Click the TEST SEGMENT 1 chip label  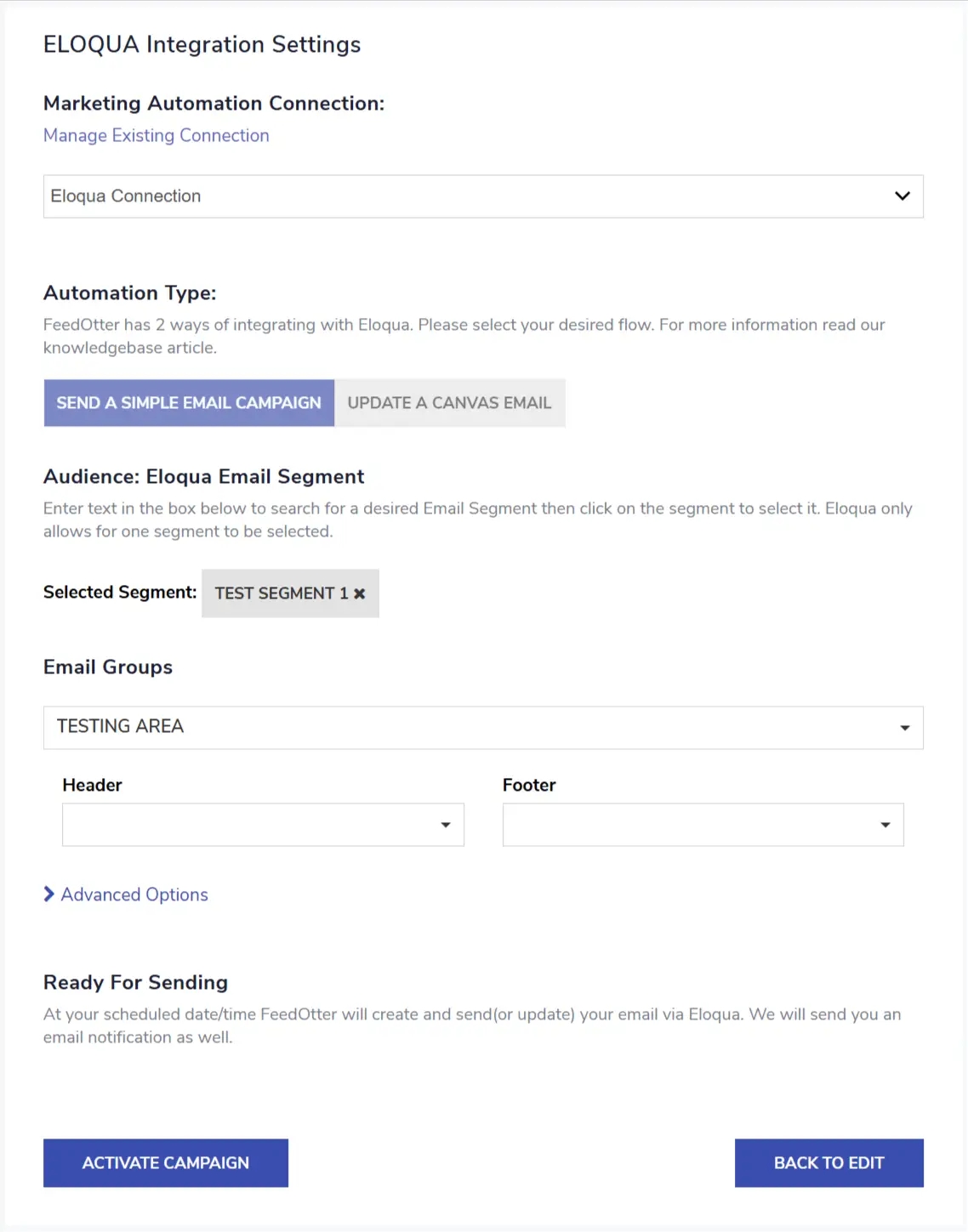pos(281,593)
